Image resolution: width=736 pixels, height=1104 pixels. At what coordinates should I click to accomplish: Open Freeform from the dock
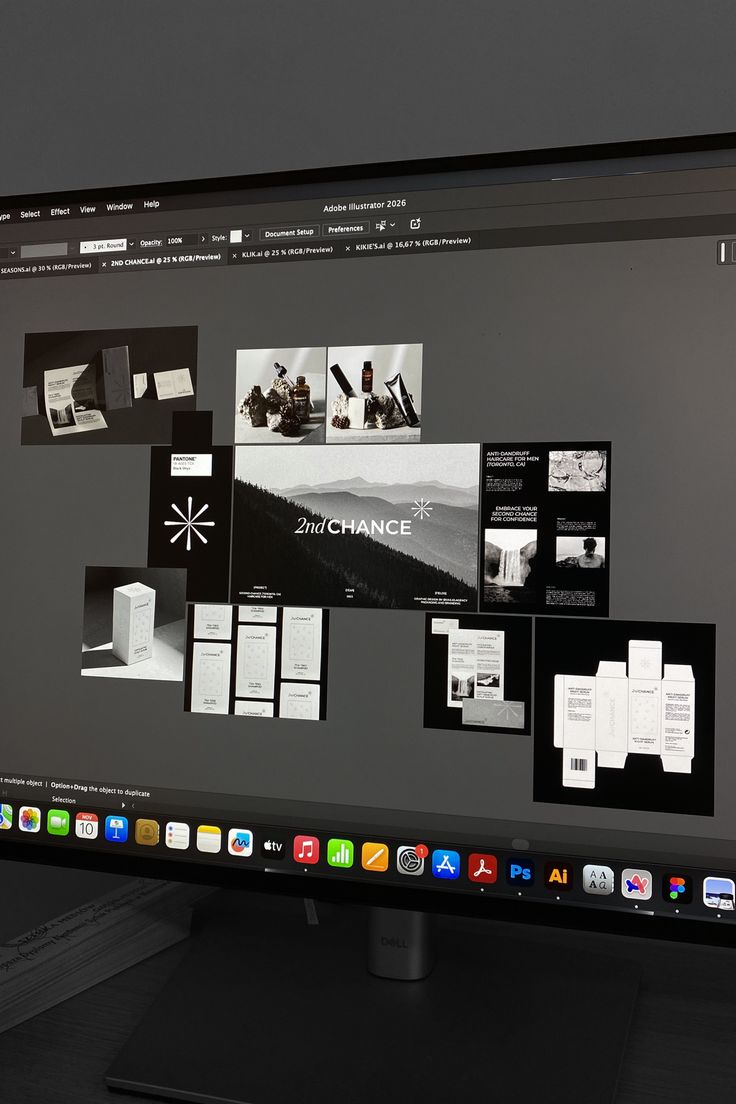click(x=239, y=843)
